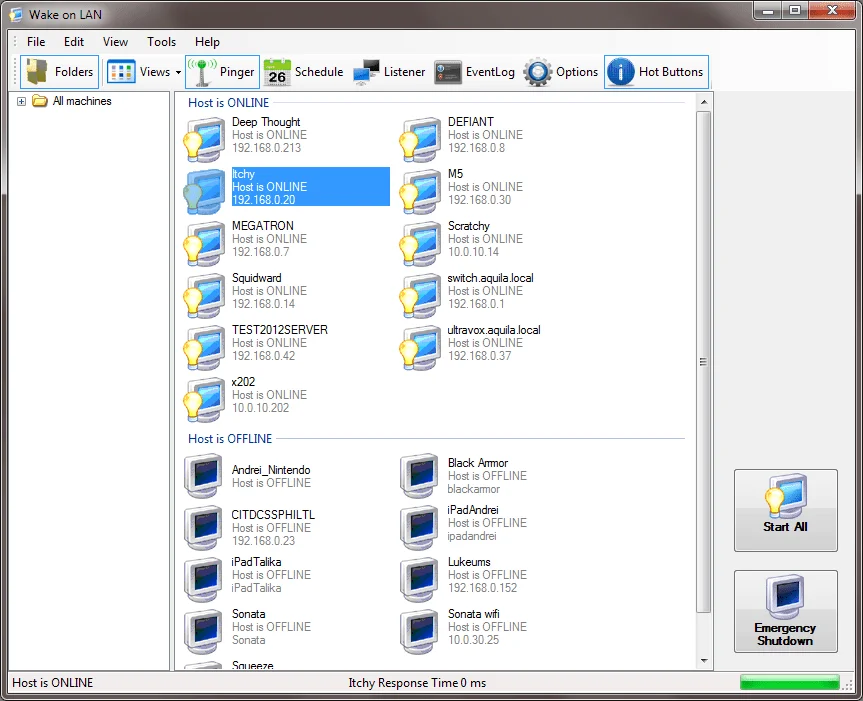Open the Tools menu
The image size is (863, 701).
pos(161,42)
